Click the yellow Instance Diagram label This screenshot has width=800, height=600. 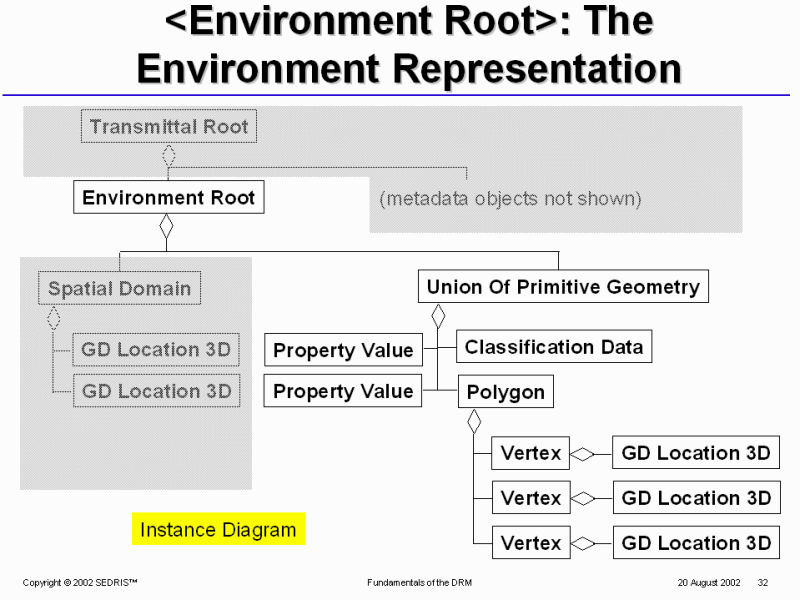(x=218, y=529)
